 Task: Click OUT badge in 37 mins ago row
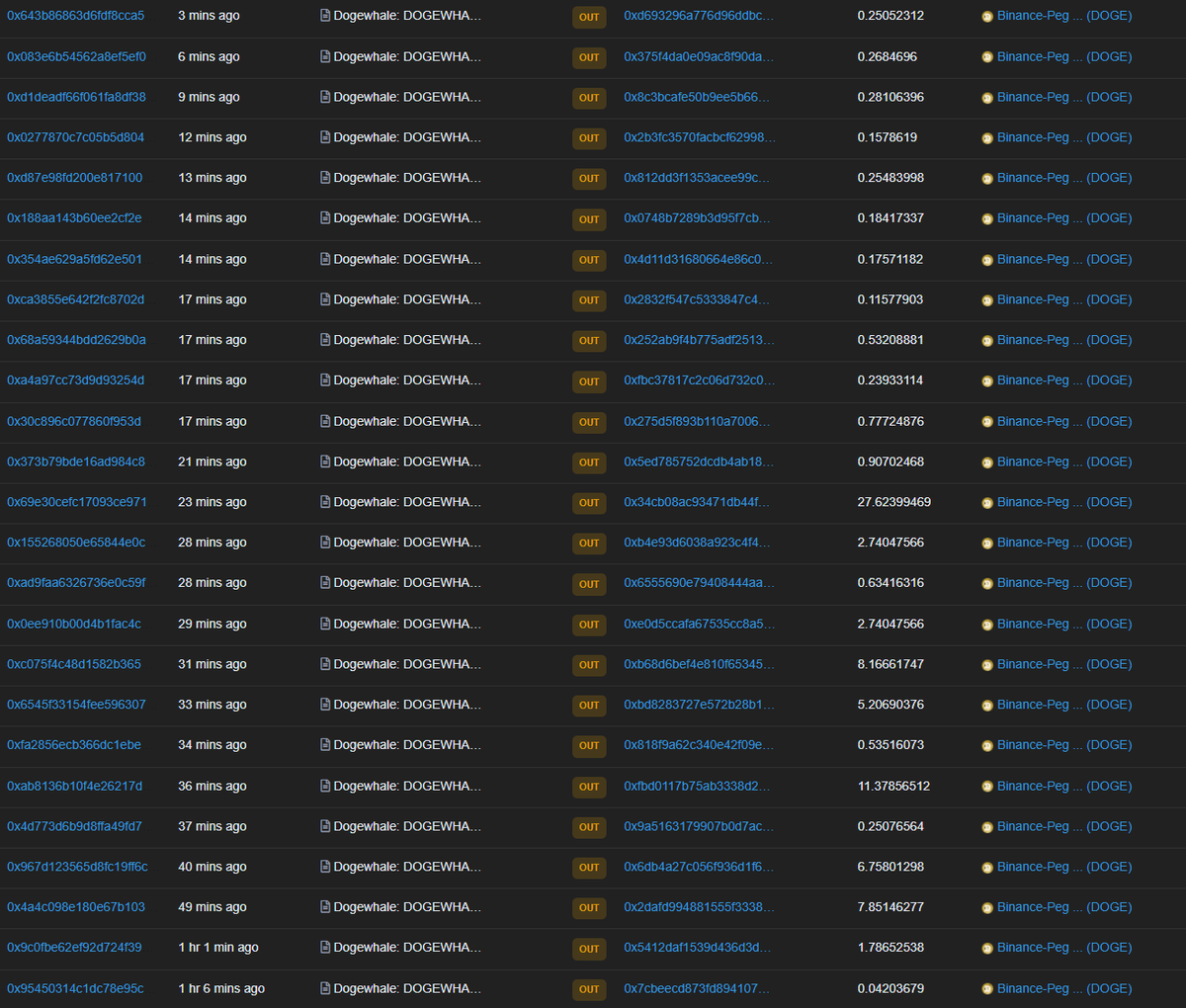[589, 827]
